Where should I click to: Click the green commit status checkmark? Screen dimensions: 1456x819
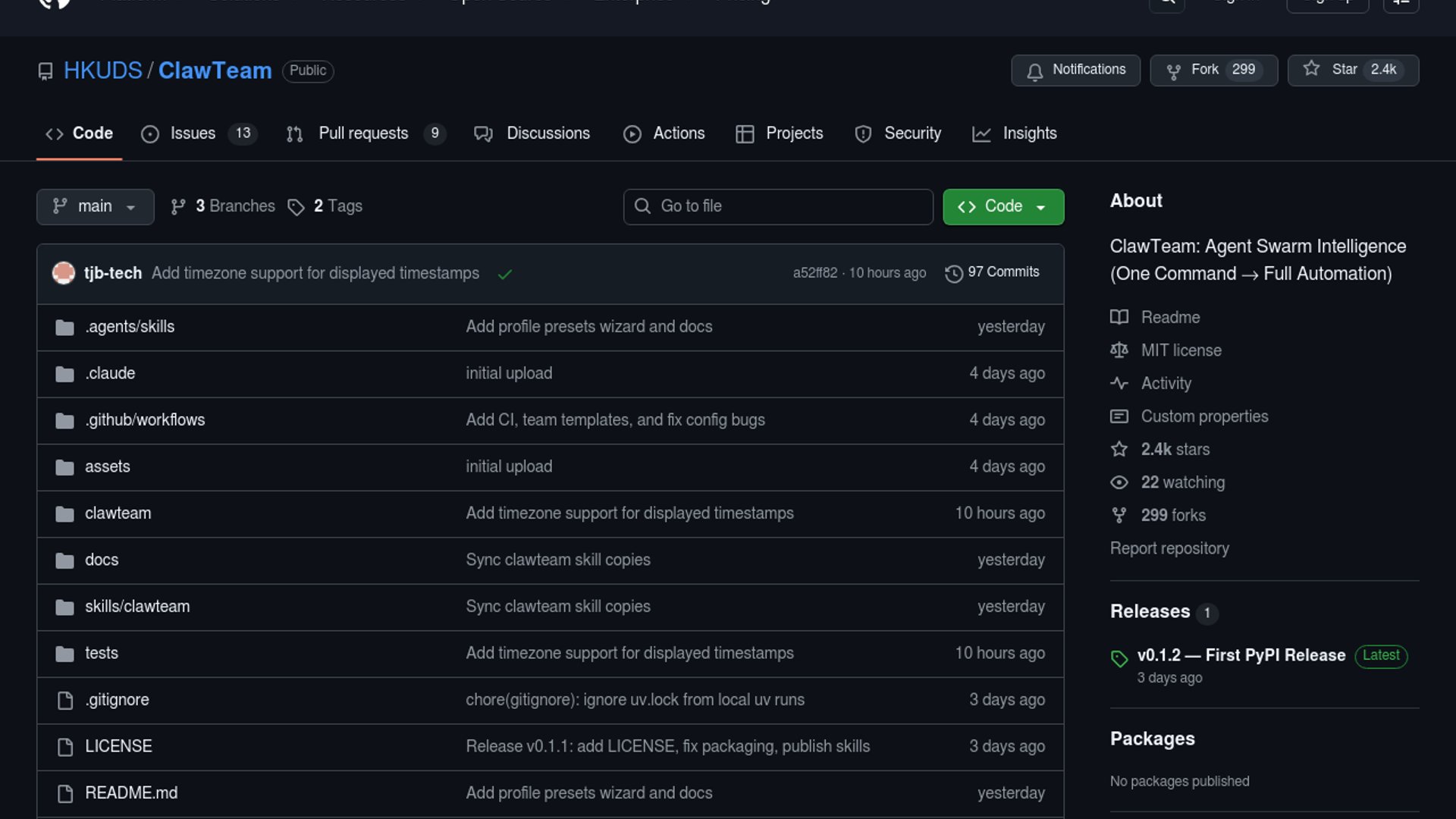click(505, 275)
